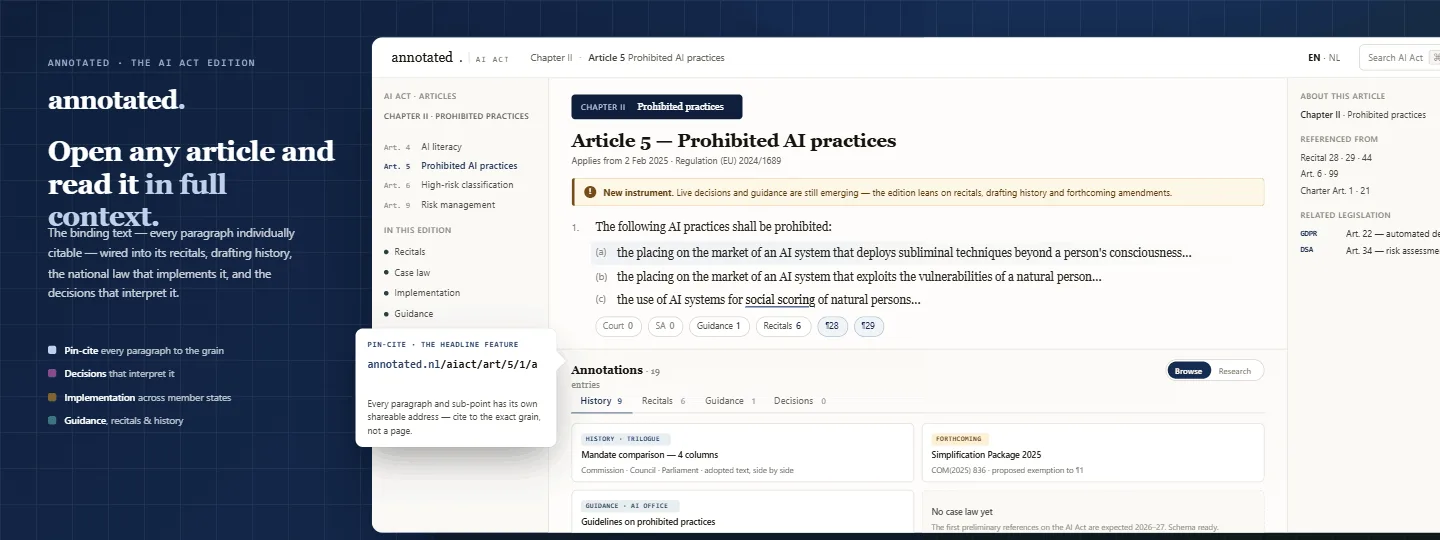Click the Article 5 — Prohibited AI practices heading
This screenshot has height=540, width=1440.
(733, 141)
